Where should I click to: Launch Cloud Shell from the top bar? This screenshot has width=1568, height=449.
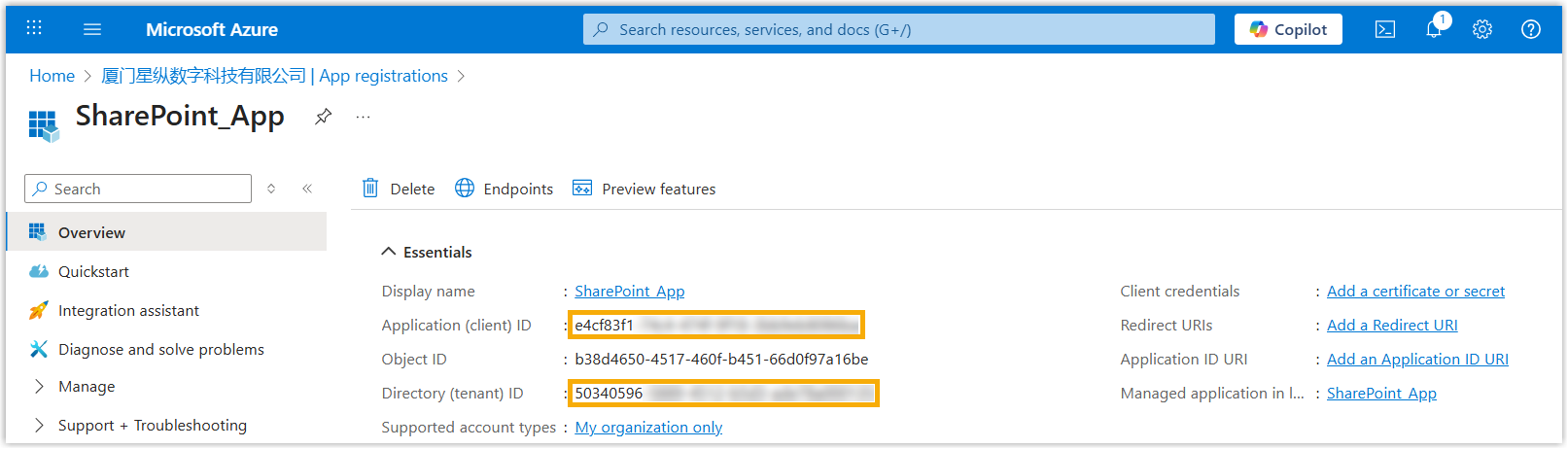1385,29
